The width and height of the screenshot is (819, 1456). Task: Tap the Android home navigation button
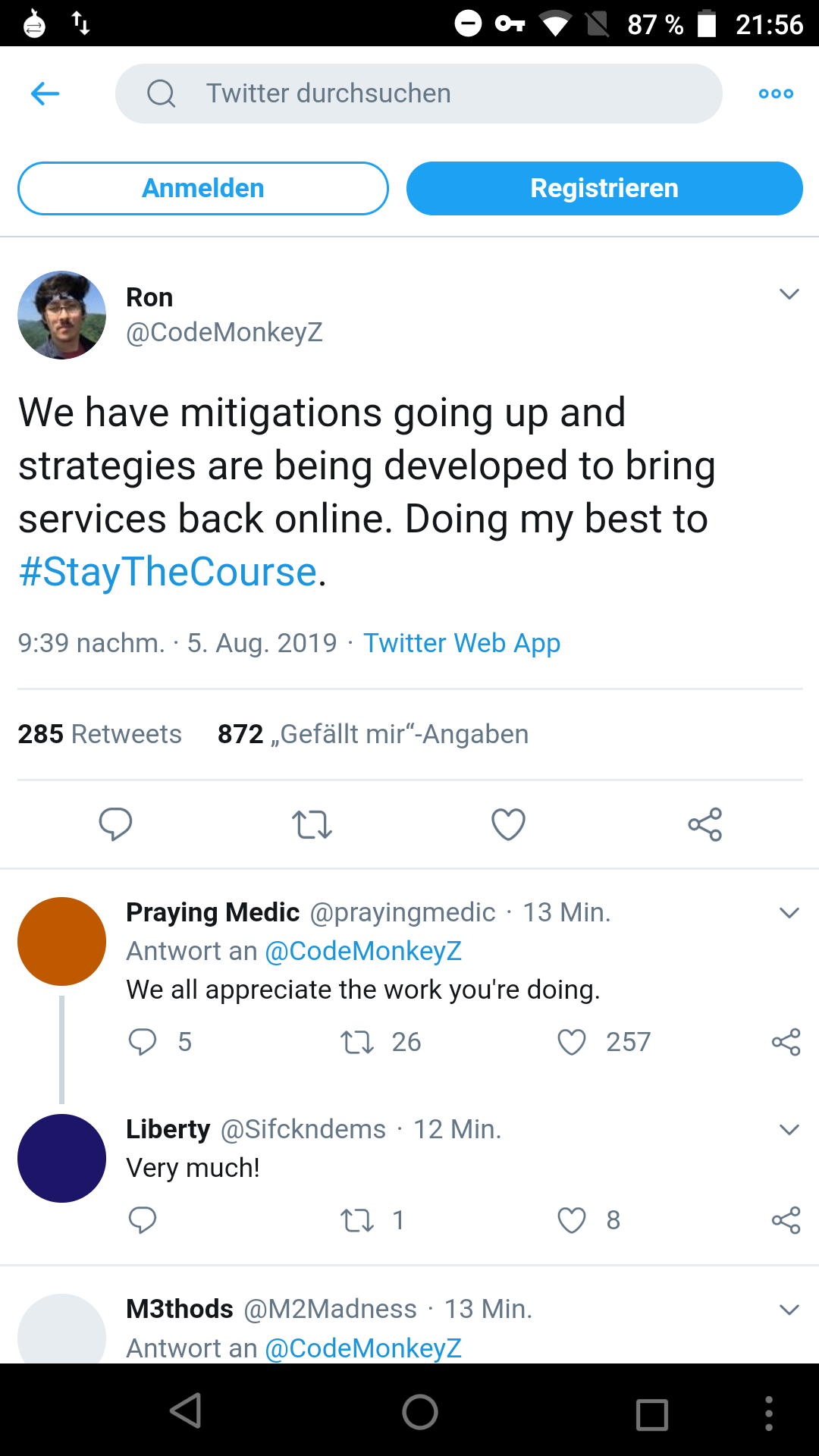(x=420, y=1412)
